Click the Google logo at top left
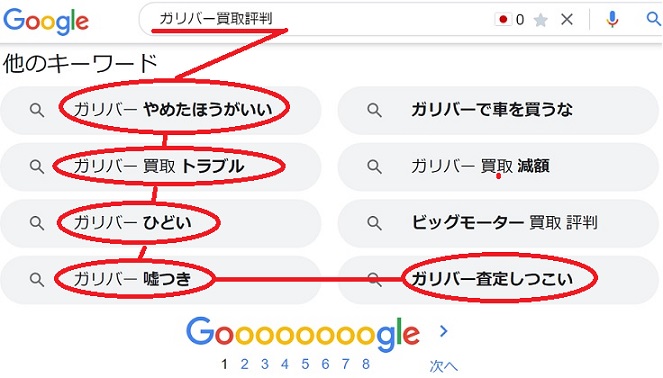The width and height of the screenshot is (663, 378). click(x=46, y=21)
